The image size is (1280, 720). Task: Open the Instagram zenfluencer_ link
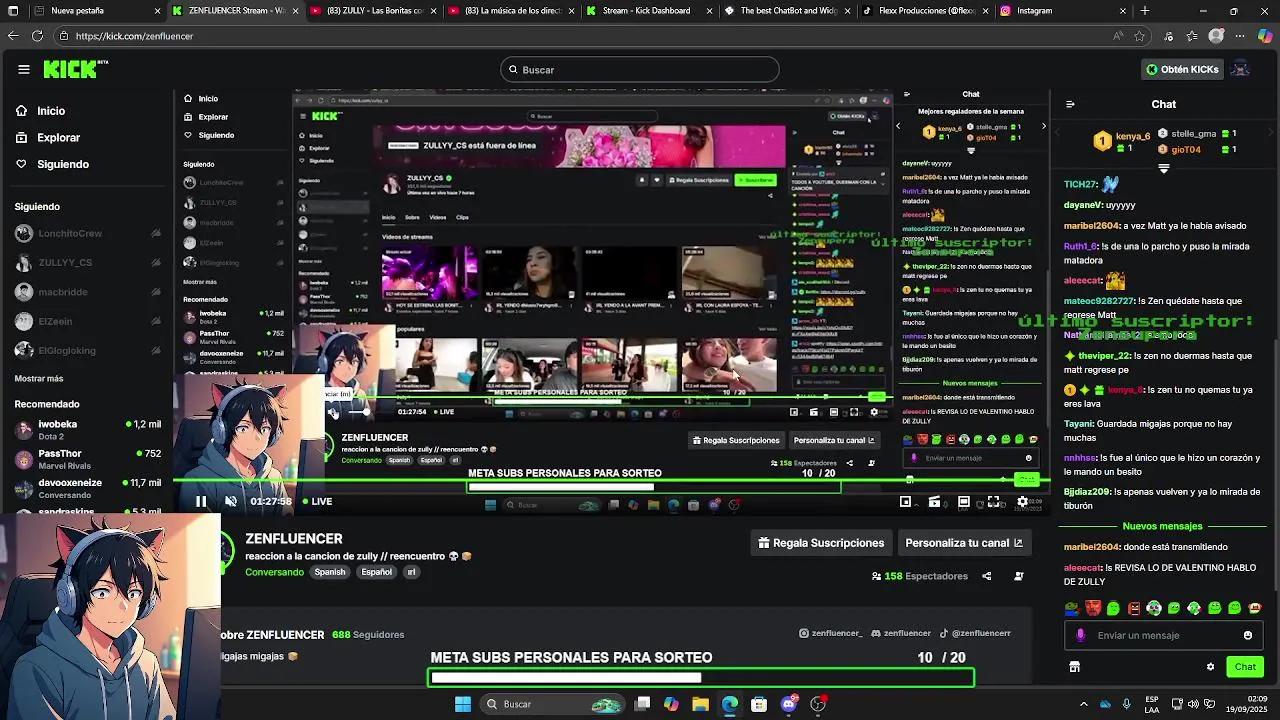[831, 633]
